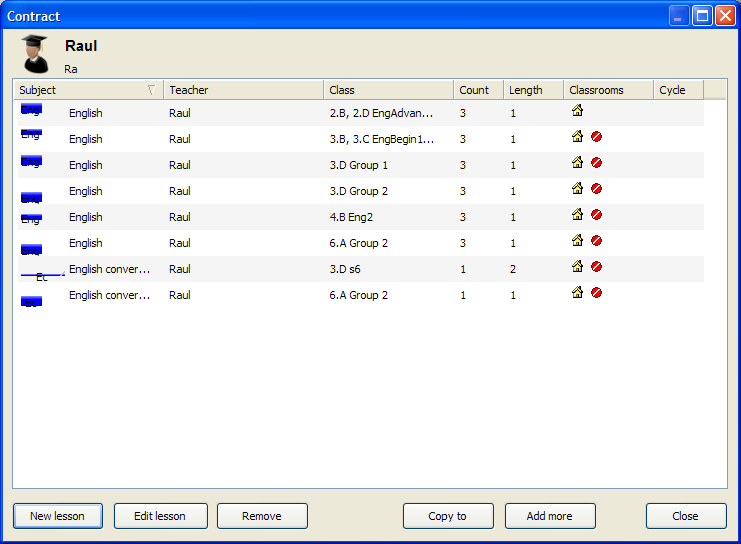Click red prohibited icon in 3.B, 3.C row

pos(596,137)
